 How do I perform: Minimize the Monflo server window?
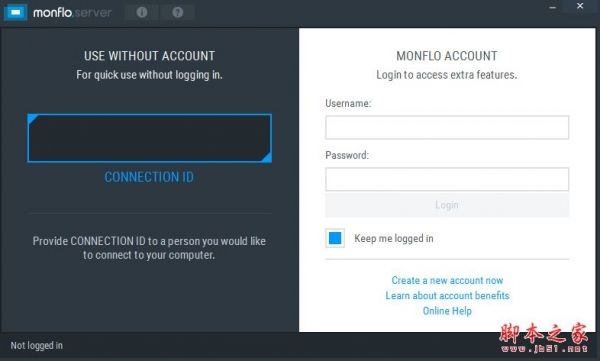tap(553, 7)
